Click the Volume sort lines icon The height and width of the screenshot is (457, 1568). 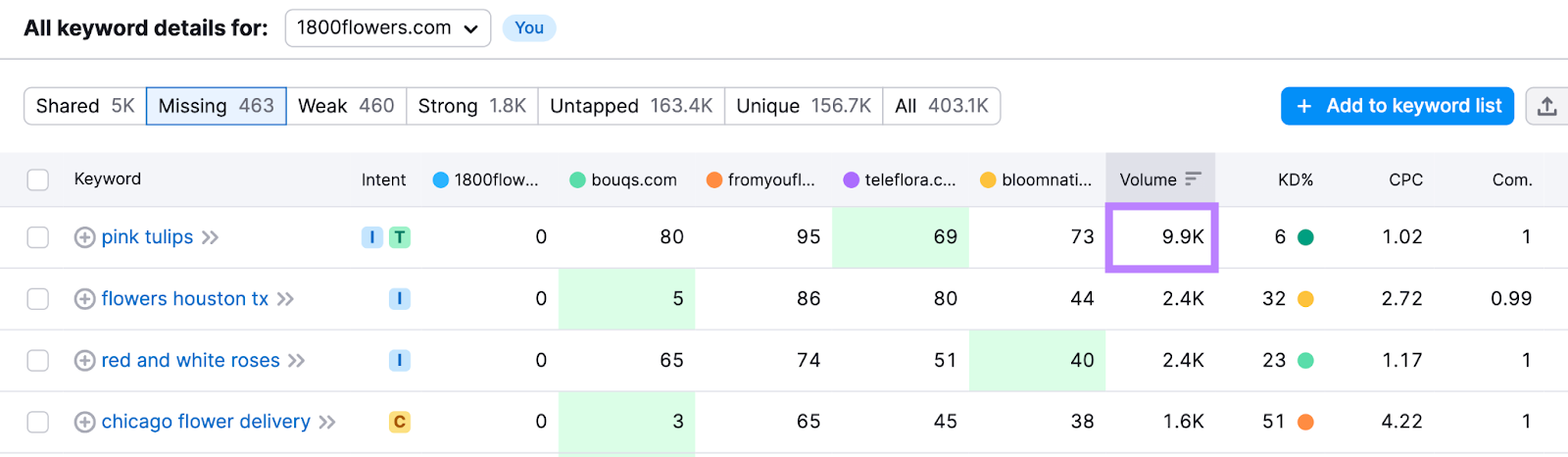pyautogui.click(x=1193, y=179)
